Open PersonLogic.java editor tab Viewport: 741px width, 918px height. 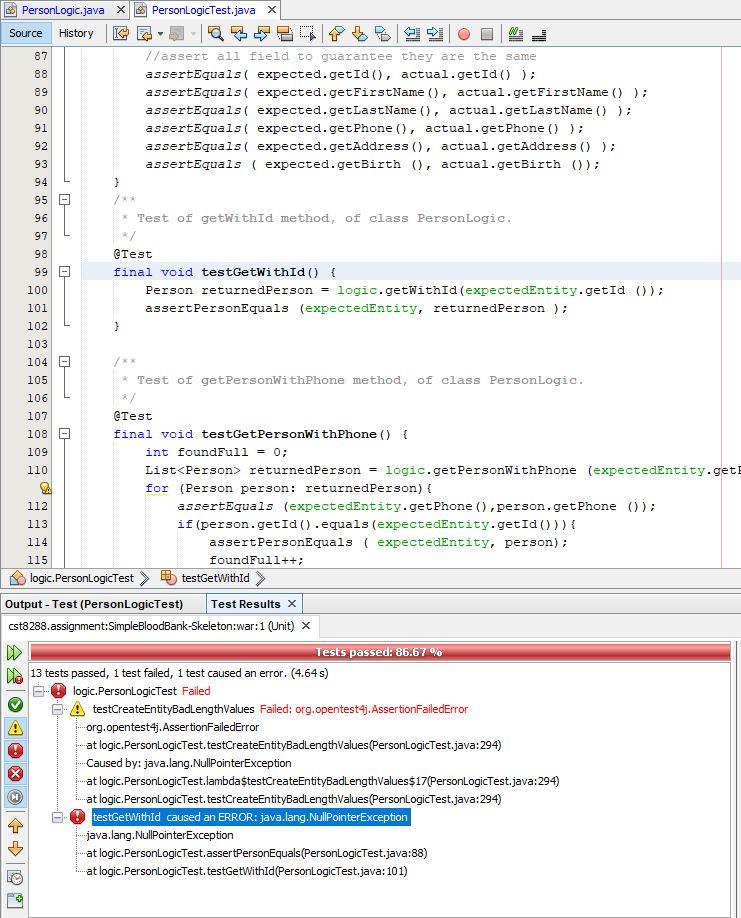[63, 10]
